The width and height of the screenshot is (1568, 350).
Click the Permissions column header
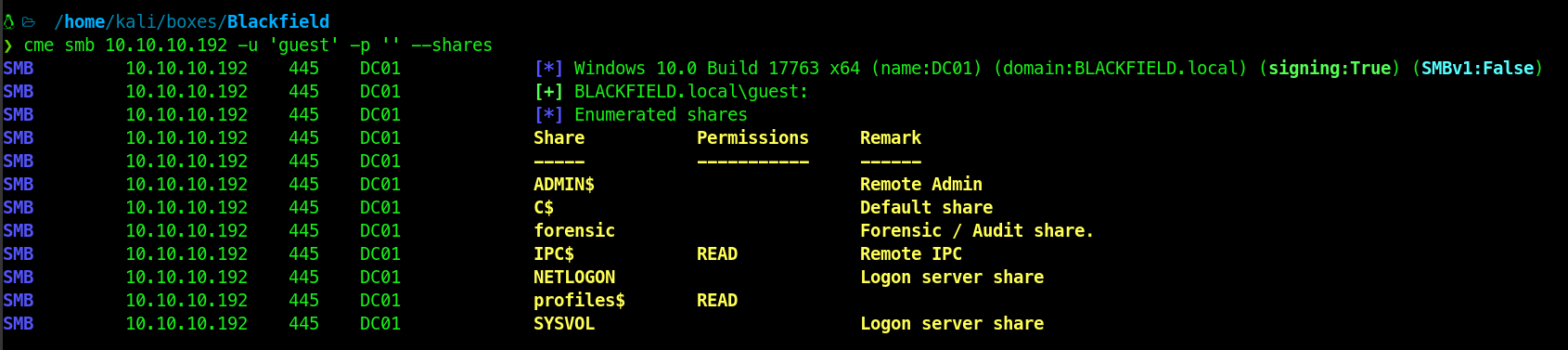pyautogui.click(x=753, y=137)
